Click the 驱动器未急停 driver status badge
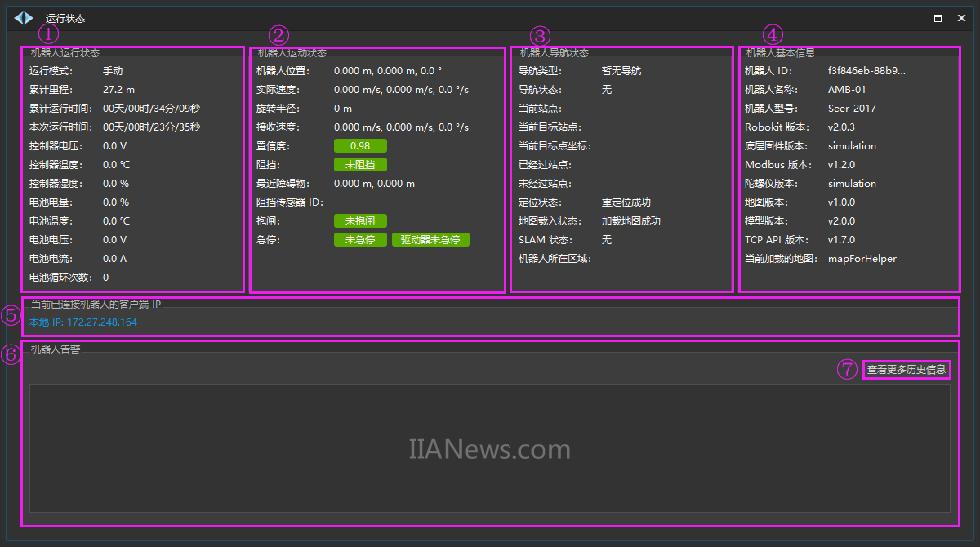 tap(430, 240)
